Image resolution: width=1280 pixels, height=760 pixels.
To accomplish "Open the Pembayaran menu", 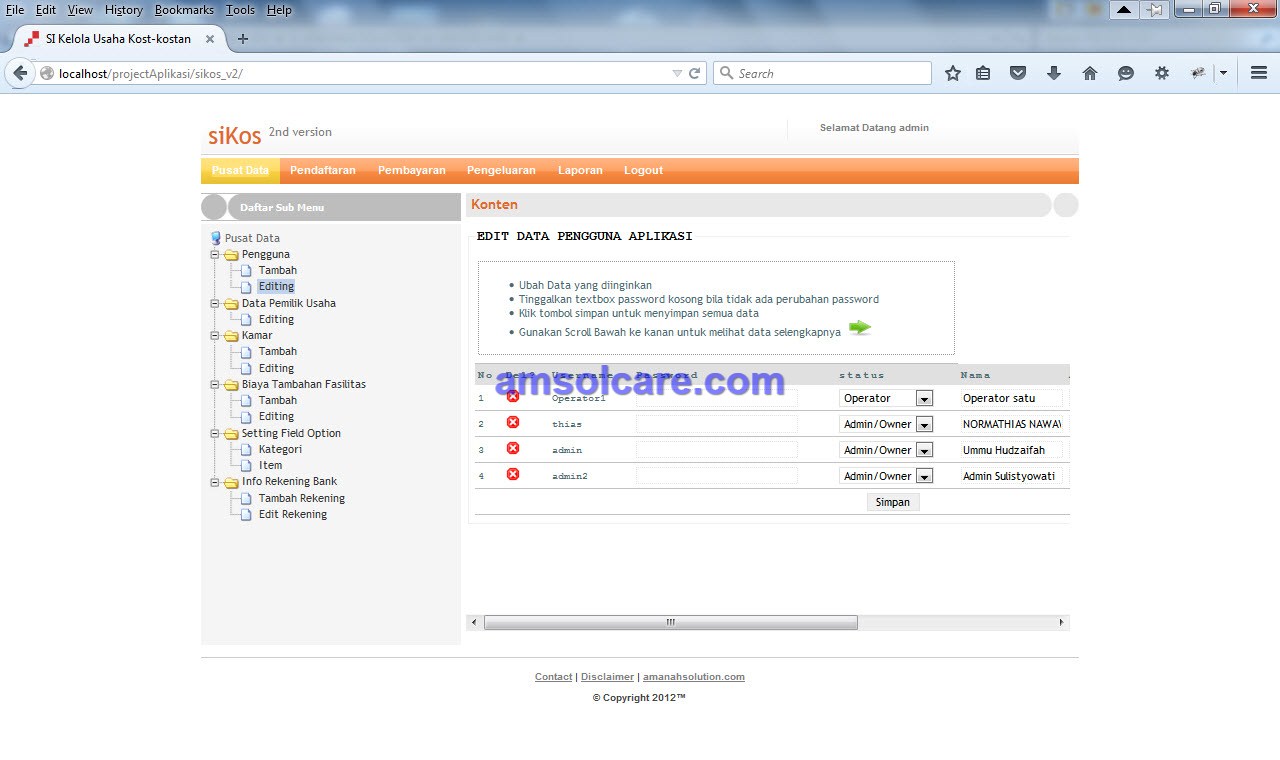I will (412, 170).
